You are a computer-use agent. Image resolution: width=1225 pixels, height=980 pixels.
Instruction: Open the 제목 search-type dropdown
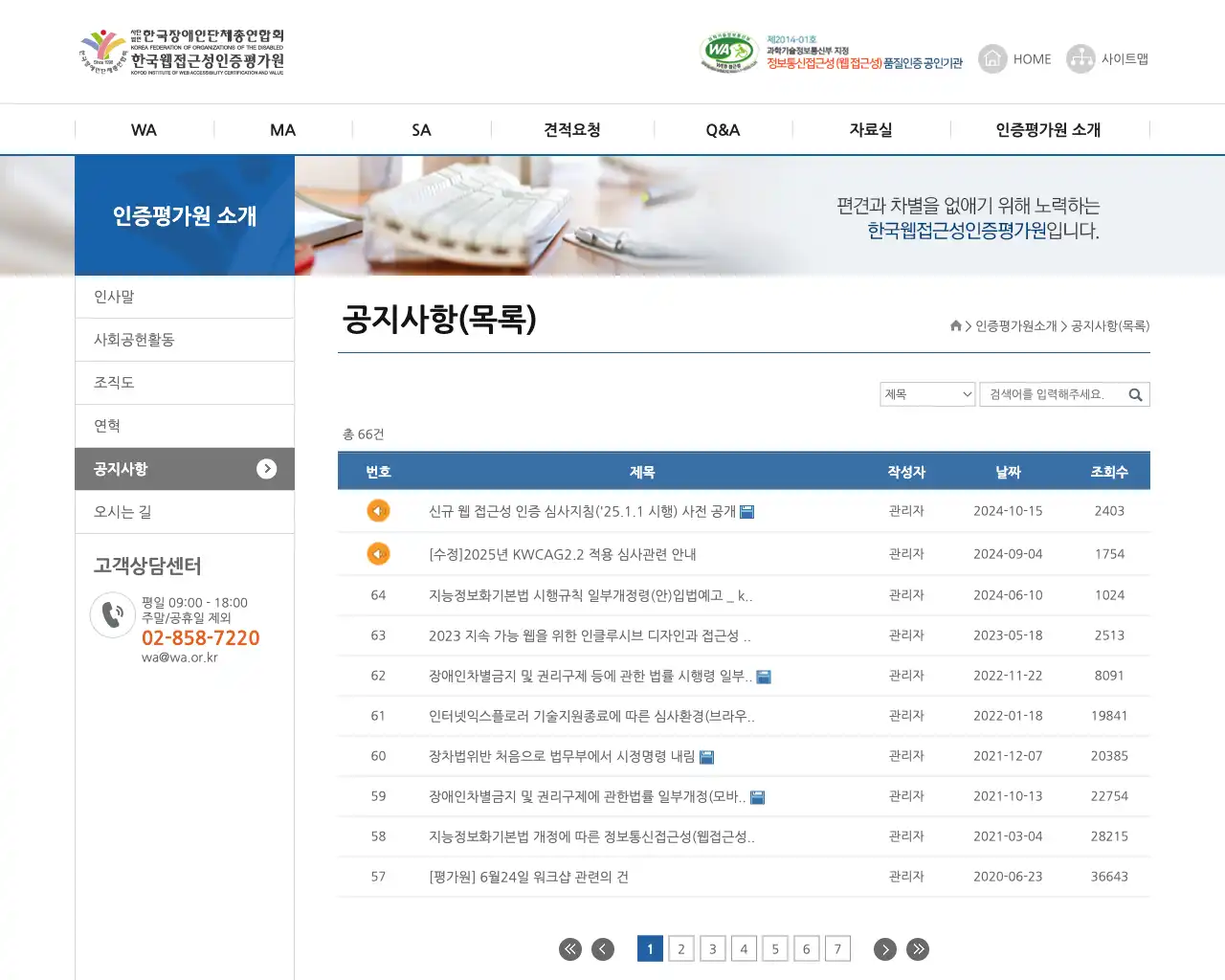click(927, 394)
